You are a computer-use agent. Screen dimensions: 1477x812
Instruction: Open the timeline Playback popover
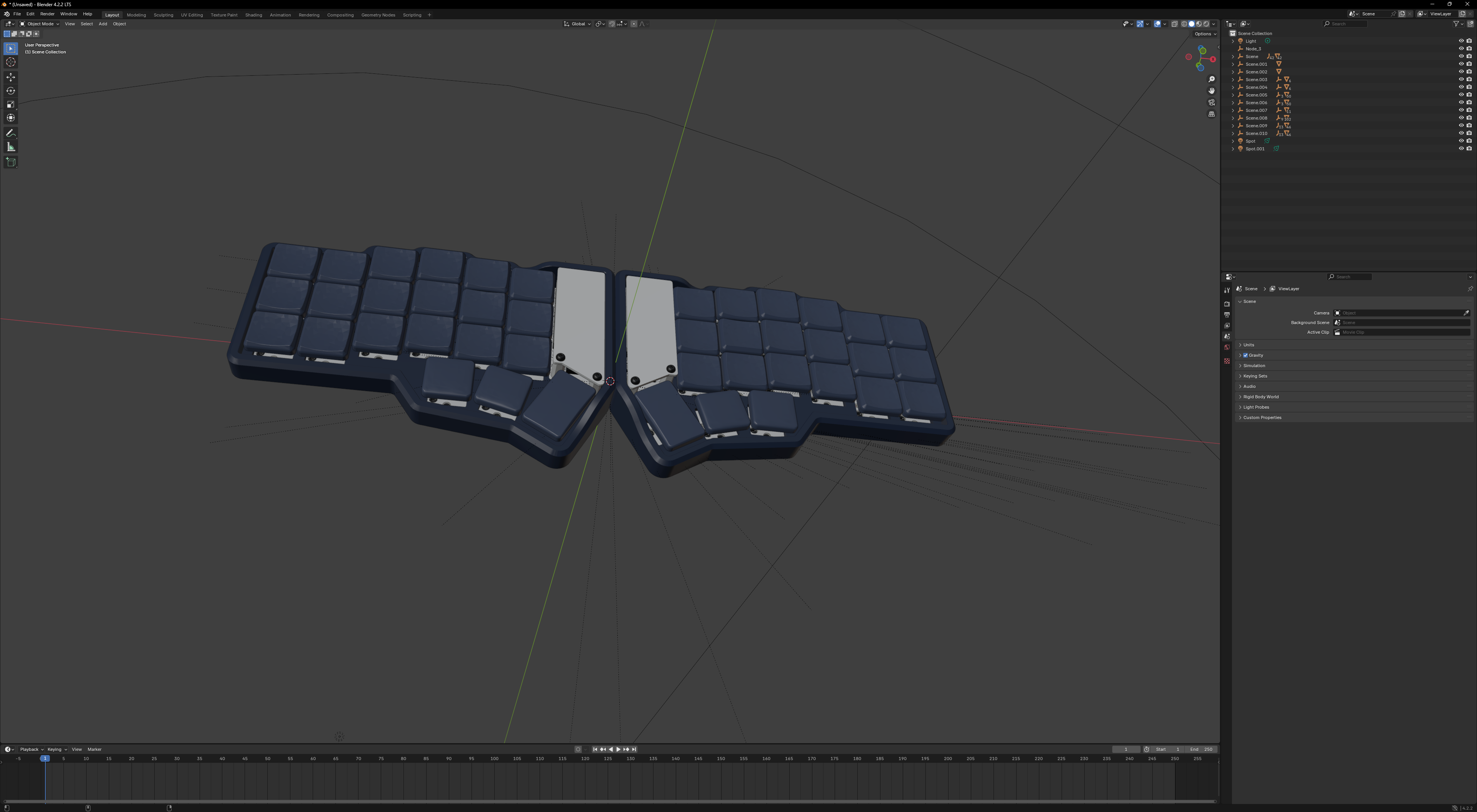(32, 750)
